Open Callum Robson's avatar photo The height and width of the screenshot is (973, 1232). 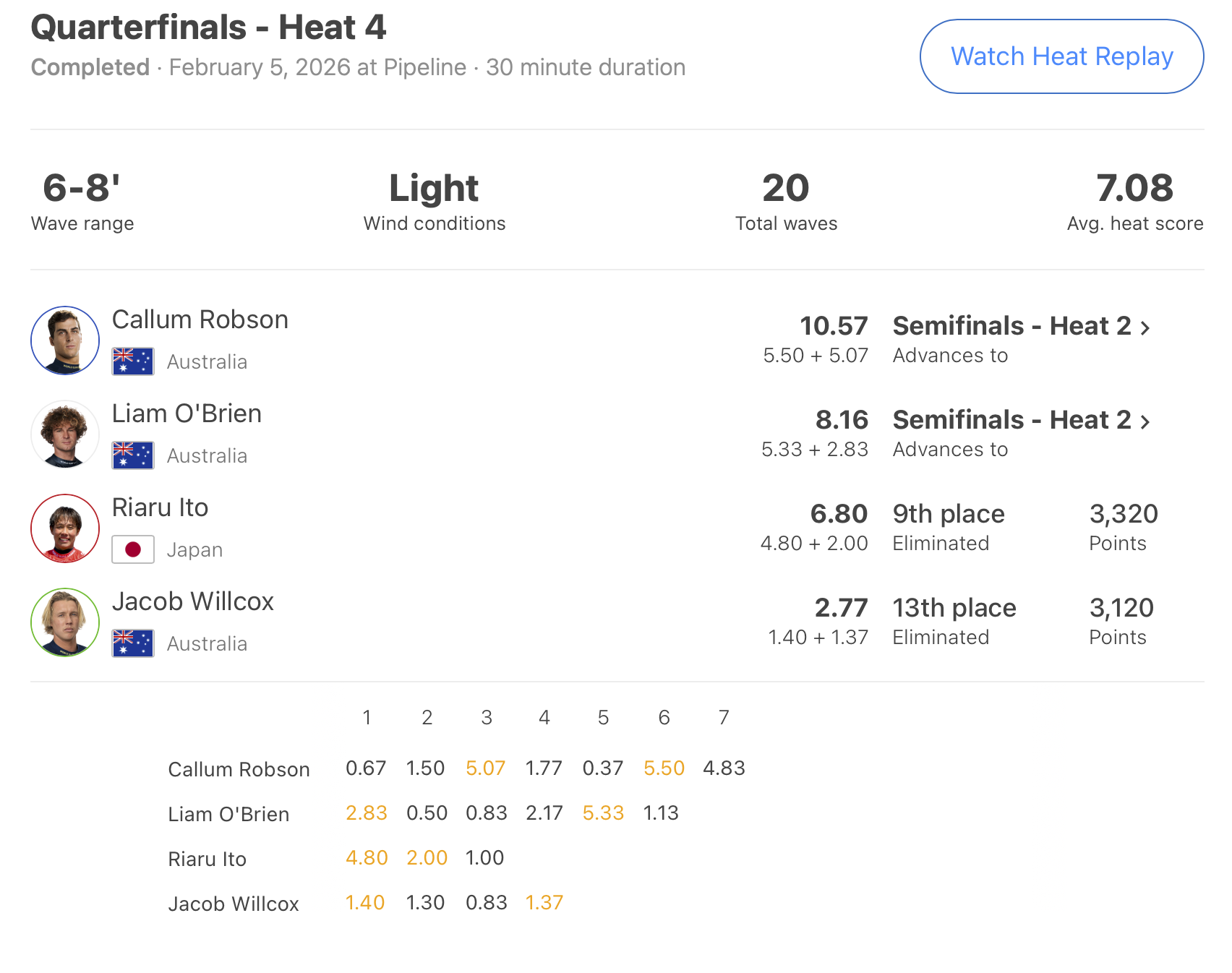click(65, 340)
